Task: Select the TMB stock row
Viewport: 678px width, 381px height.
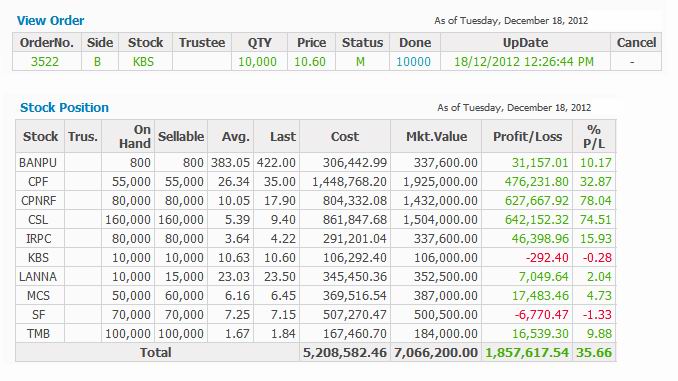Action: point(315,334)
